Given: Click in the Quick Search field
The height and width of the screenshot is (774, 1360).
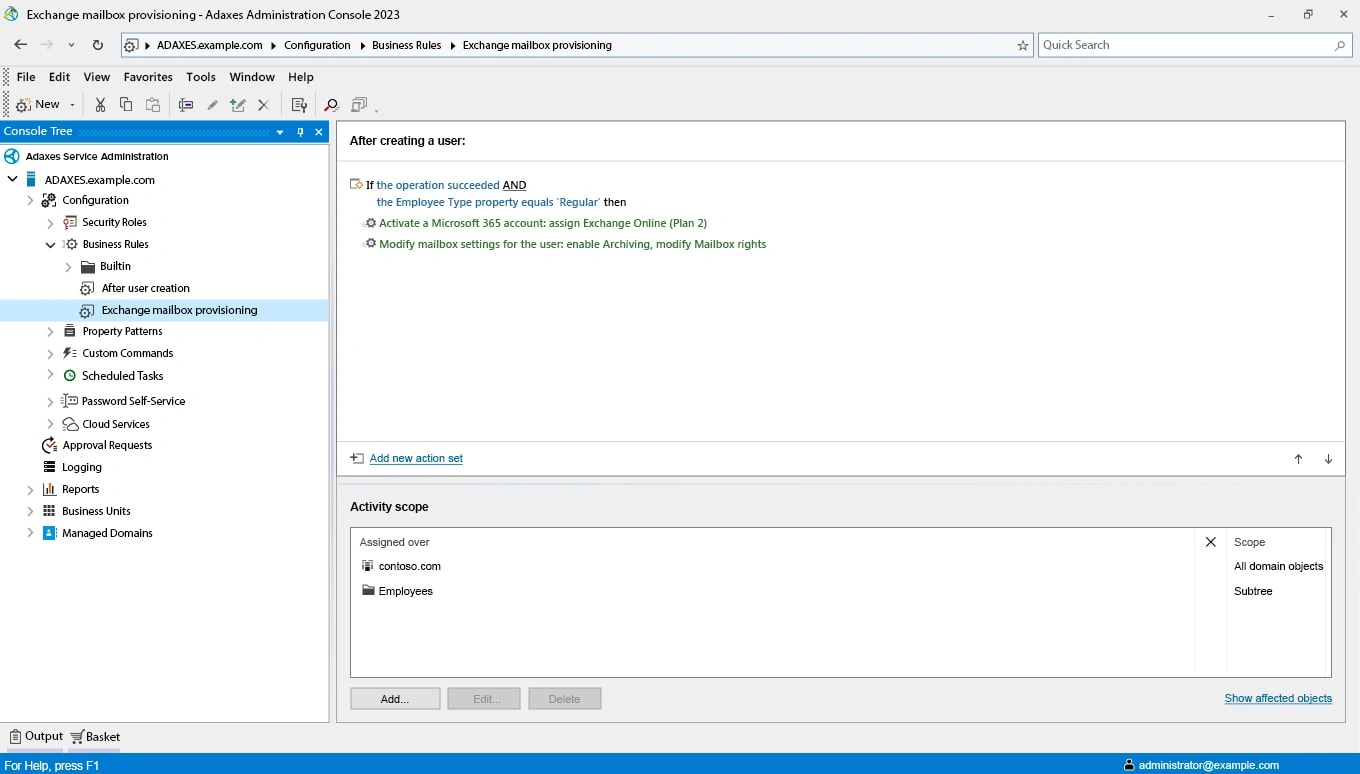Looking at the screenshot, I should click(1185, 45).
